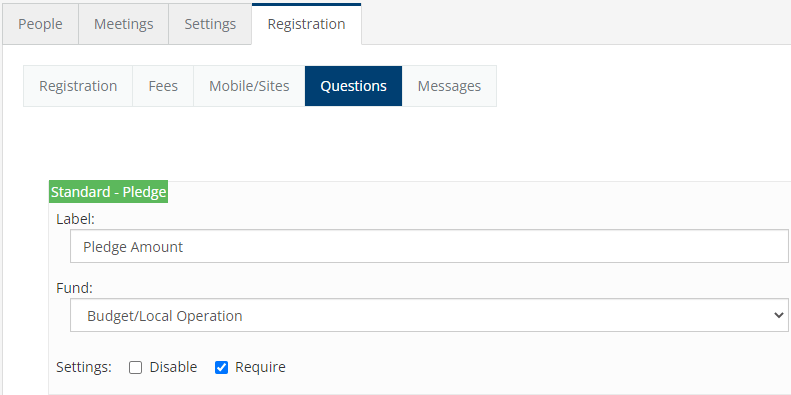Open the Budget/Local Operation fund dropdown
791x395 pixels.
tap(429, 315)
